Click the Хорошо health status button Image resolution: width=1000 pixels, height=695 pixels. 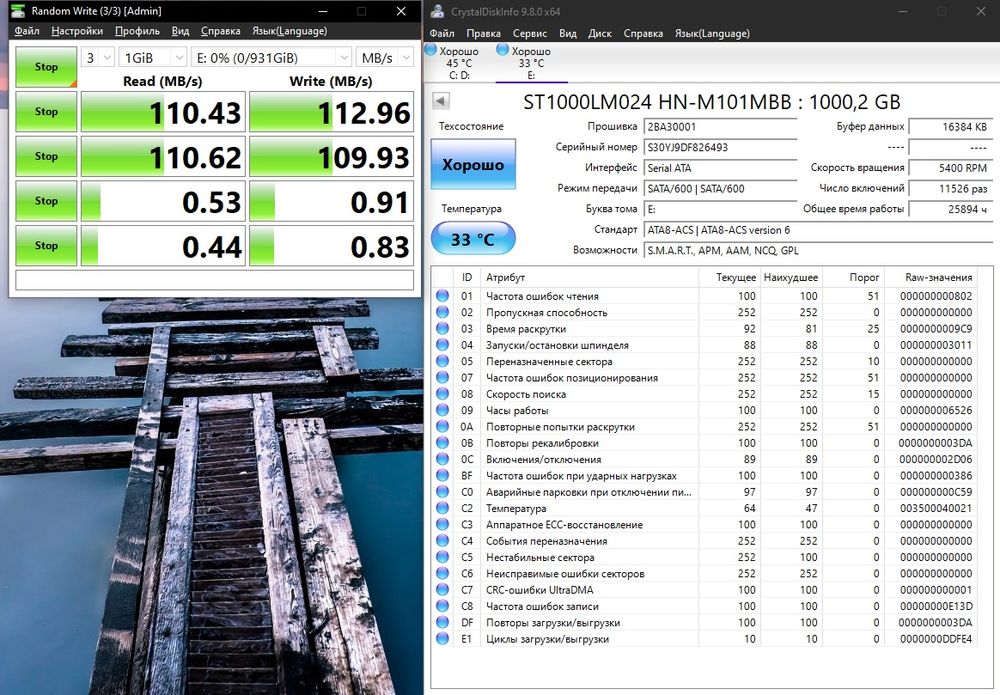point(473,164)
